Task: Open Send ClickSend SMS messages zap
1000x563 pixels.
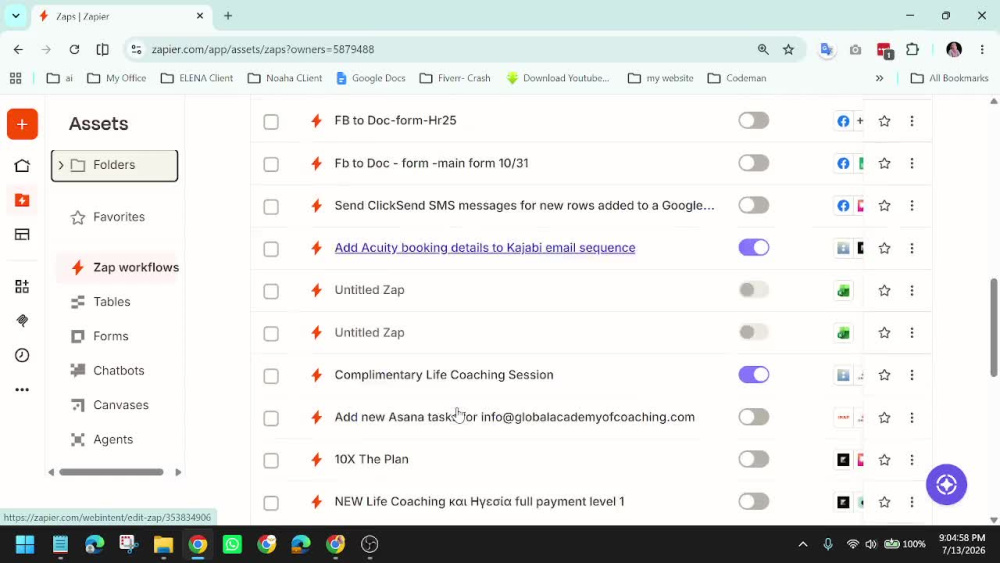Action: click(524, 205)
